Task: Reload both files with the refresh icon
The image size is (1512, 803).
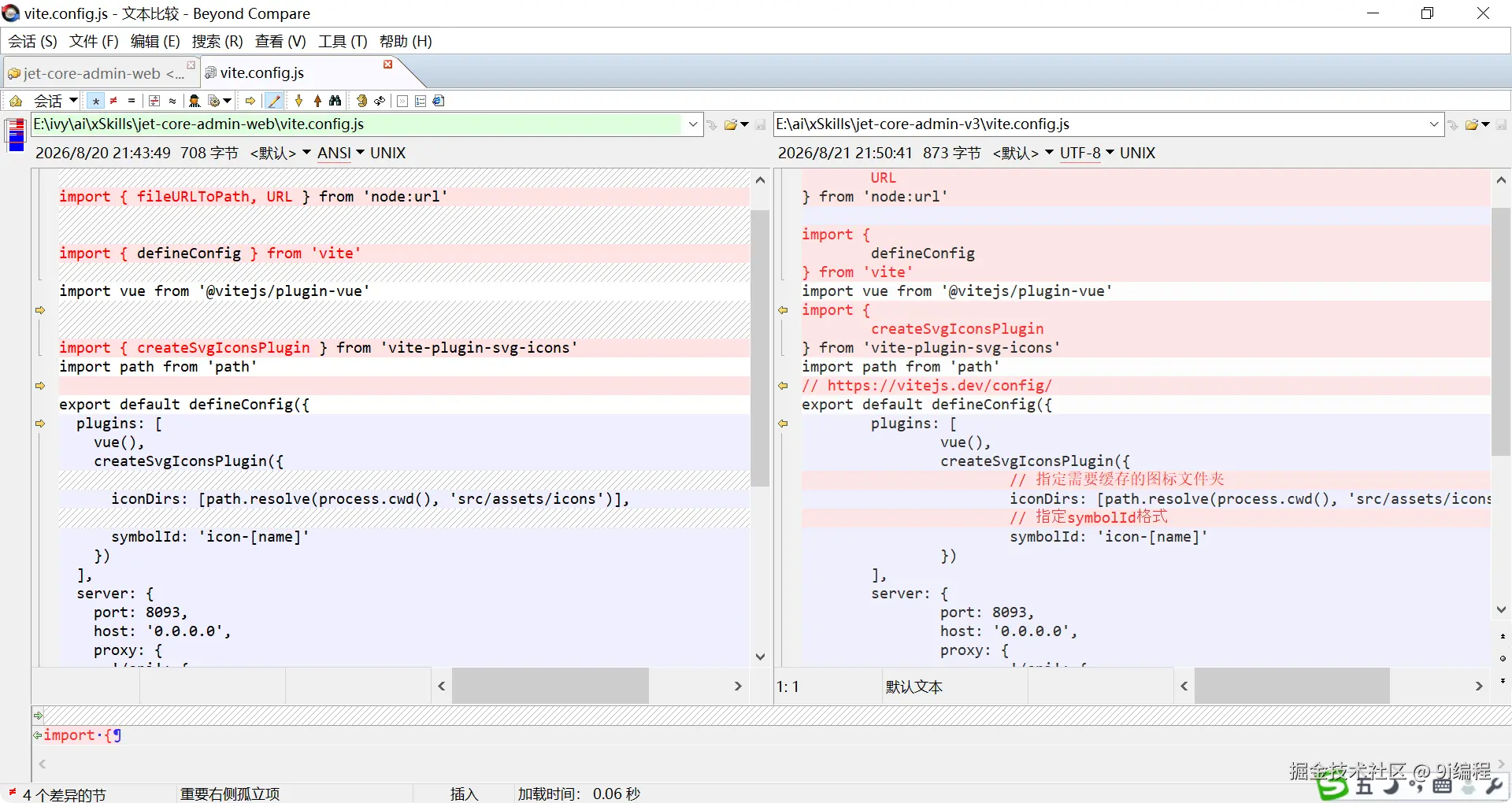Action: [380, 101]
